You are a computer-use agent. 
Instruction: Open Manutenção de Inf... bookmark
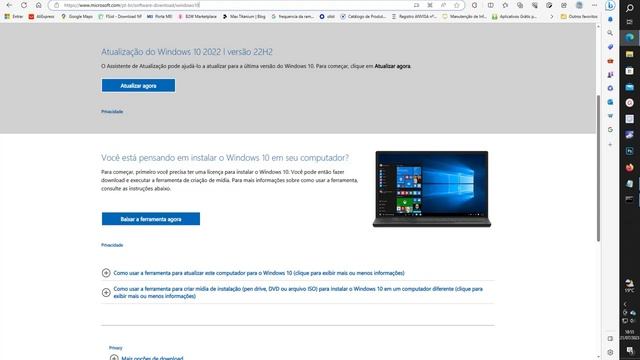464,17
